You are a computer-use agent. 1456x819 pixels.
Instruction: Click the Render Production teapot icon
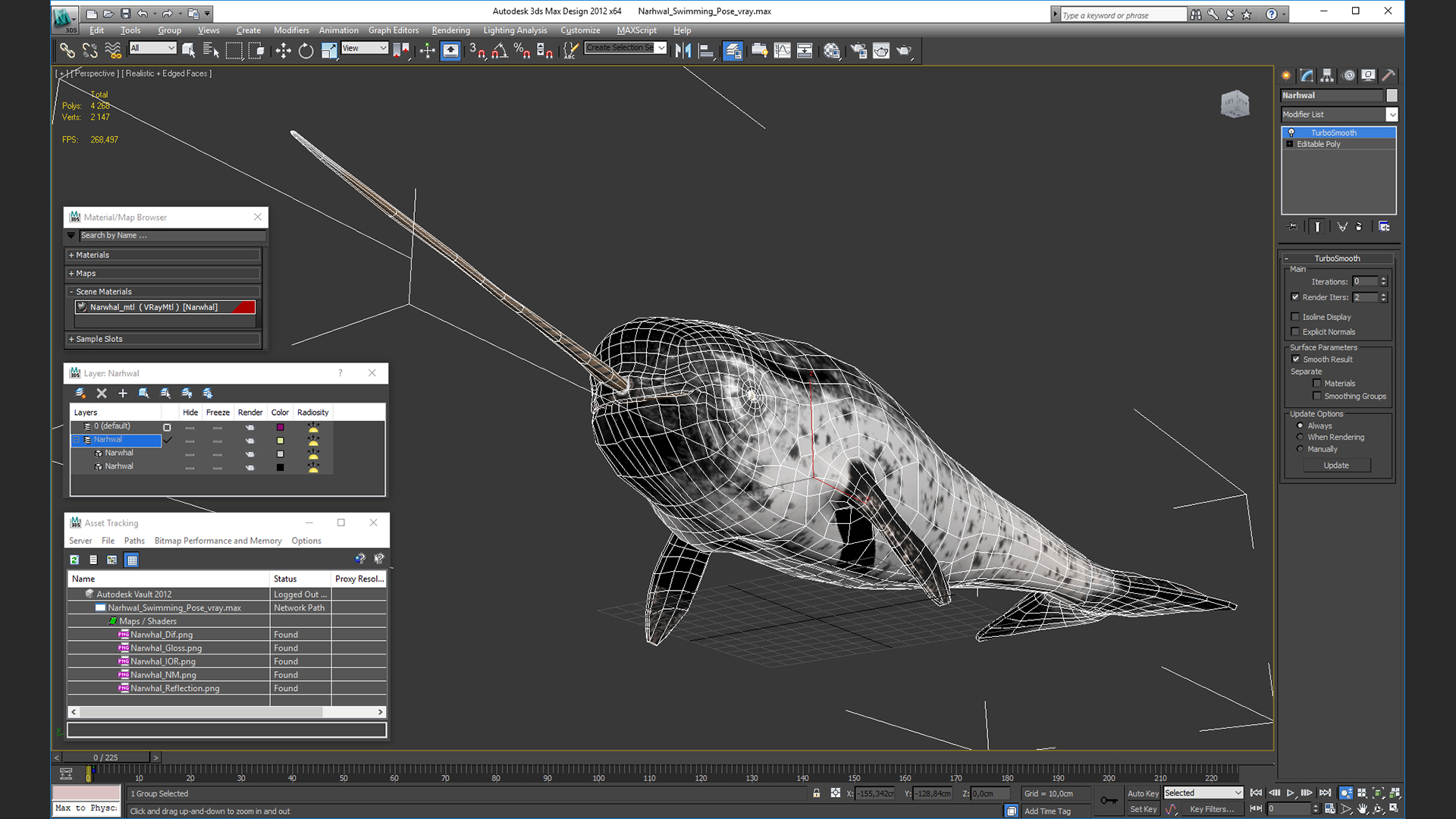click(904, 51)
